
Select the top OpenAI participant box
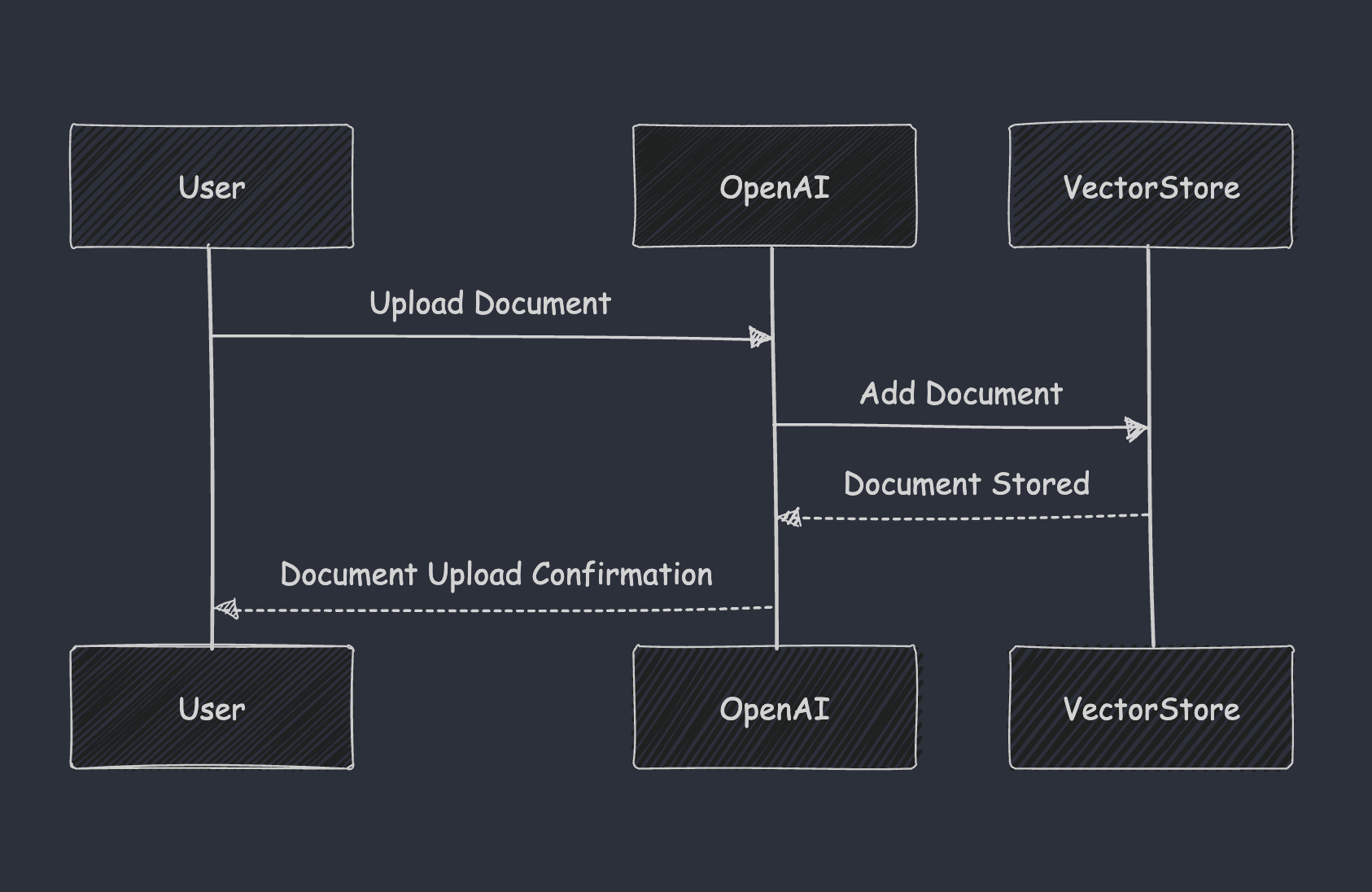coord(775,186)
